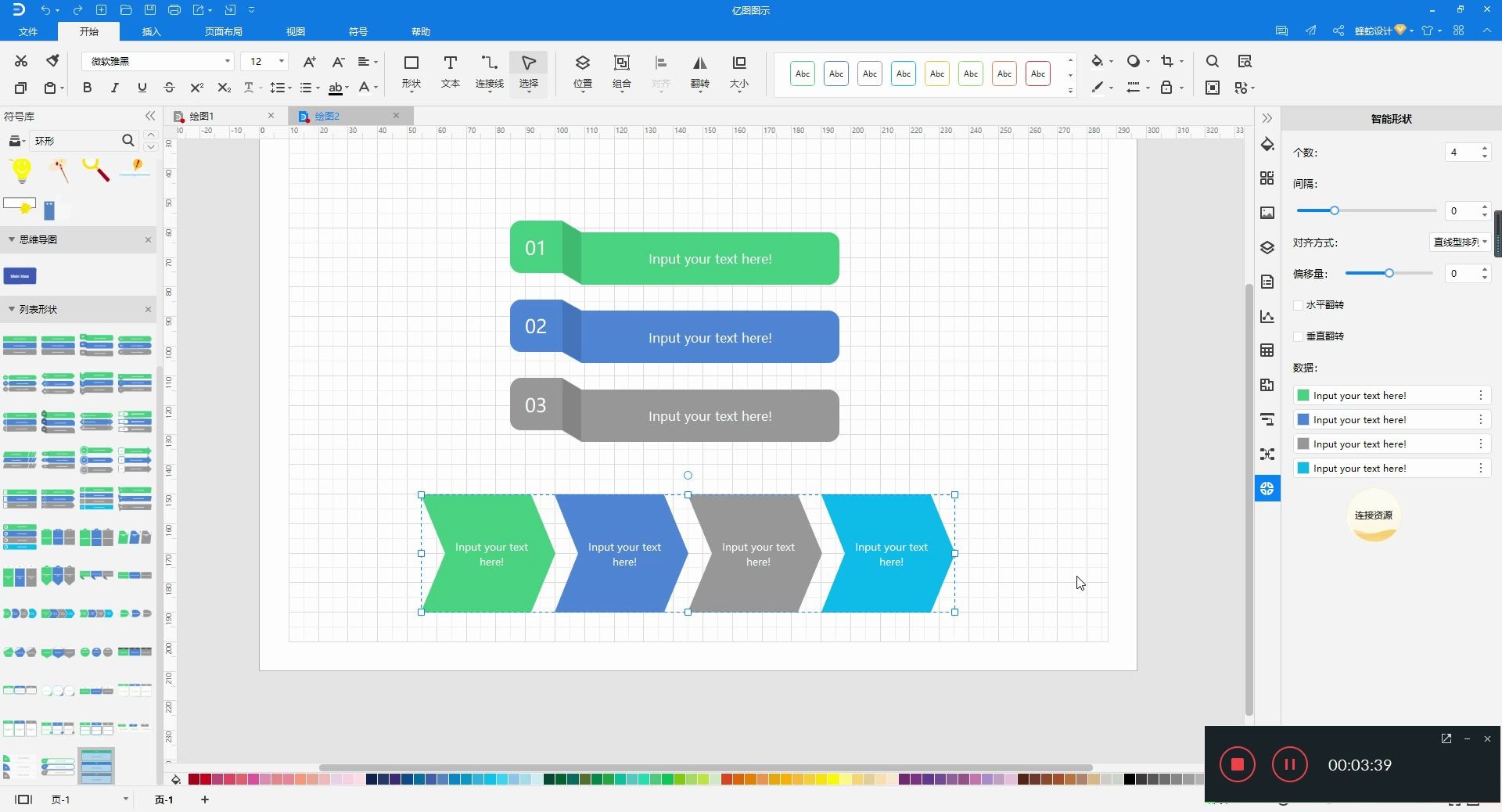The width and height of the screenshot is (1502, 812).
Task: Click the 页-1 page tab
Action: [163, 799]
